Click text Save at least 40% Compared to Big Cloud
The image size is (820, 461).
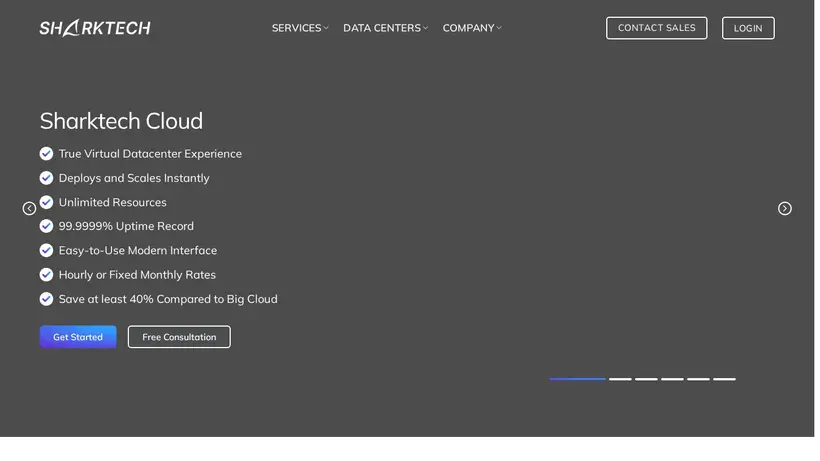pyautogui.click(x=168, y=299)
